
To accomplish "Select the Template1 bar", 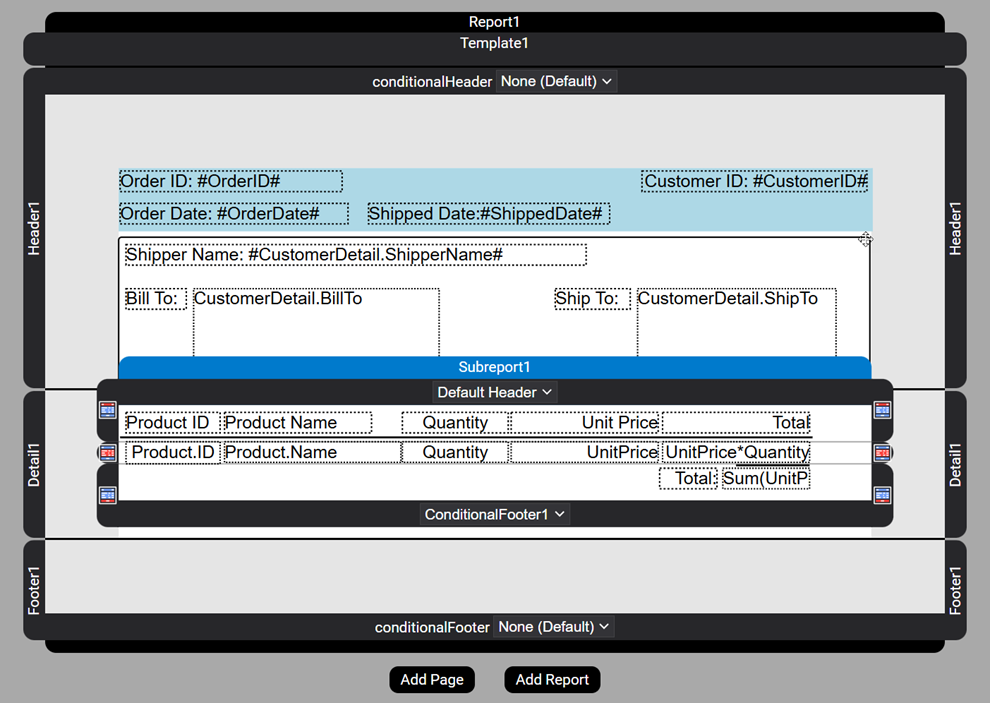I will (494, 44).
